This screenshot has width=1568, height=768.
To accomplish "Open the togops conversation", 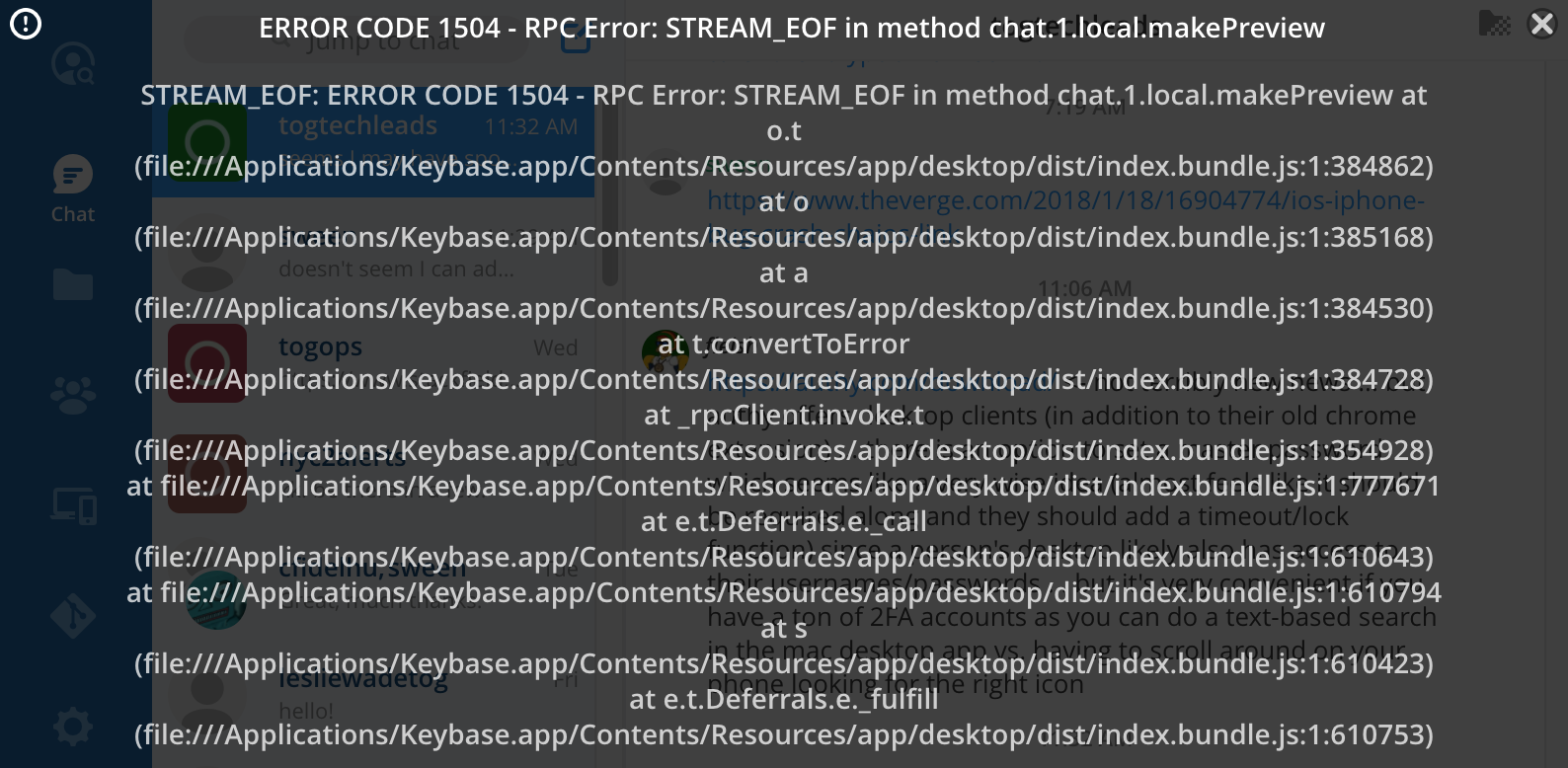I will tap(373, 362).
